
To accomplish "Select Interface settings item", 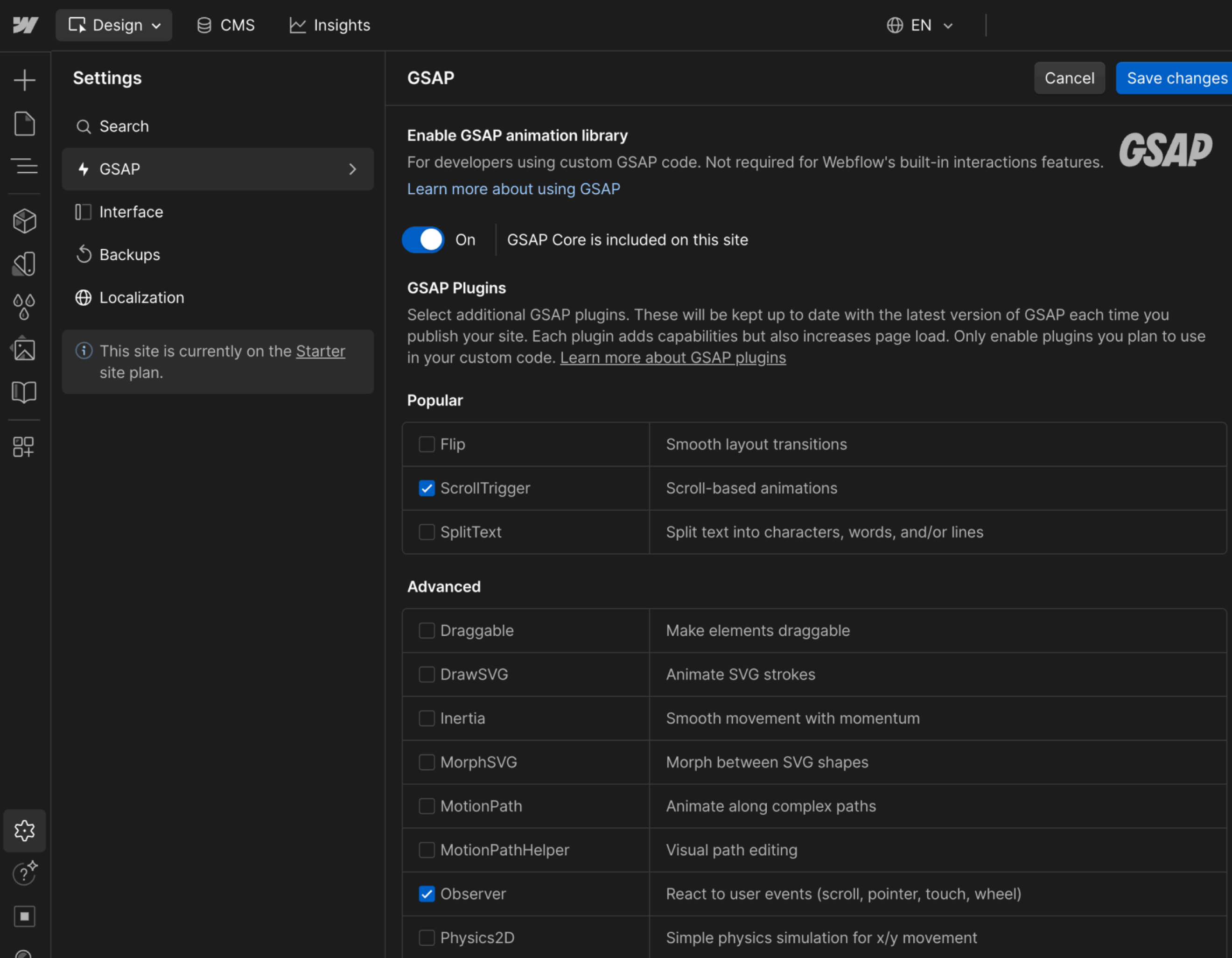I will 218,212.
